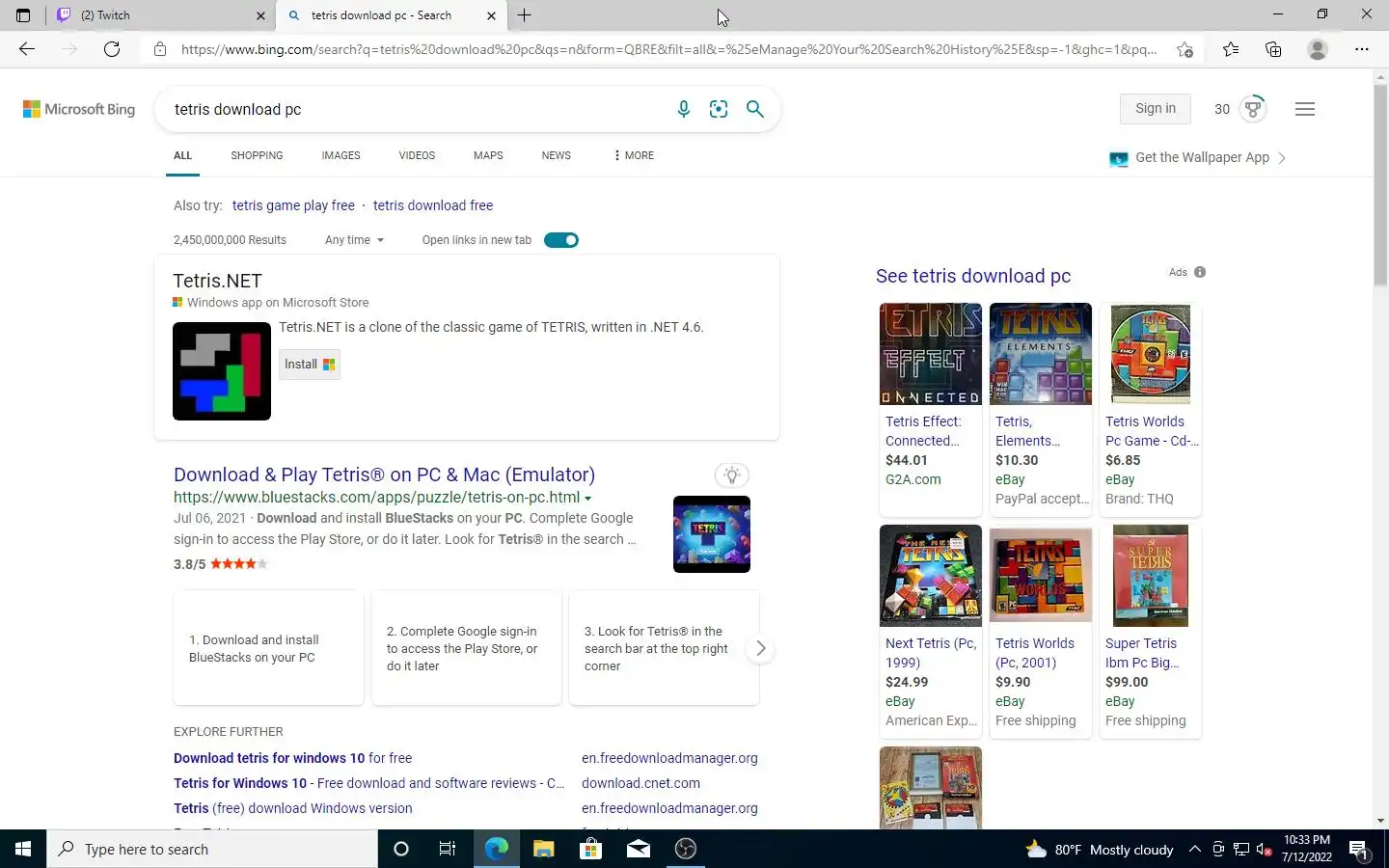Open Task View on taskbar
Image resolution: width=1389 pixels, height=868 pixels.
click(448, 849)
